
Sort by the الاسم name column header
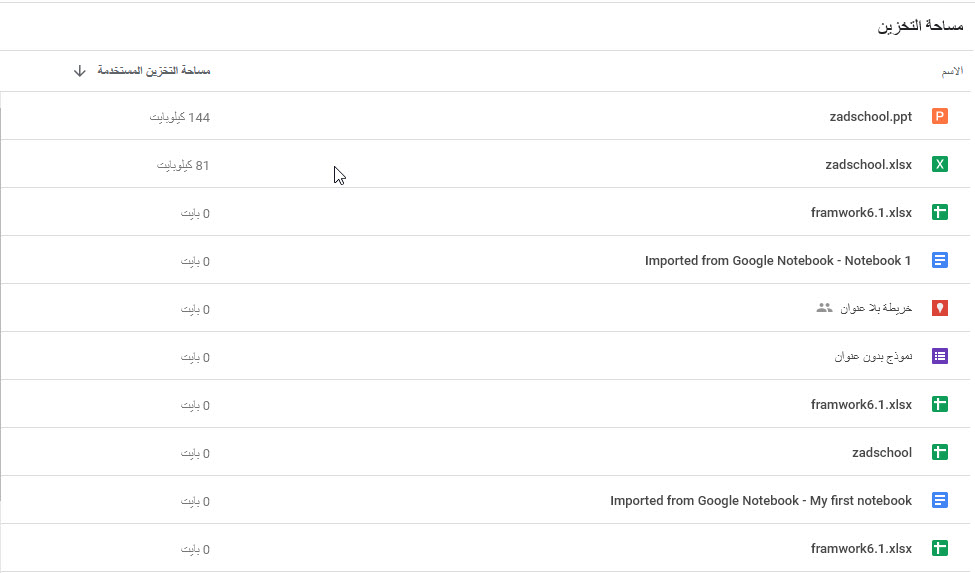click(952, 72)
